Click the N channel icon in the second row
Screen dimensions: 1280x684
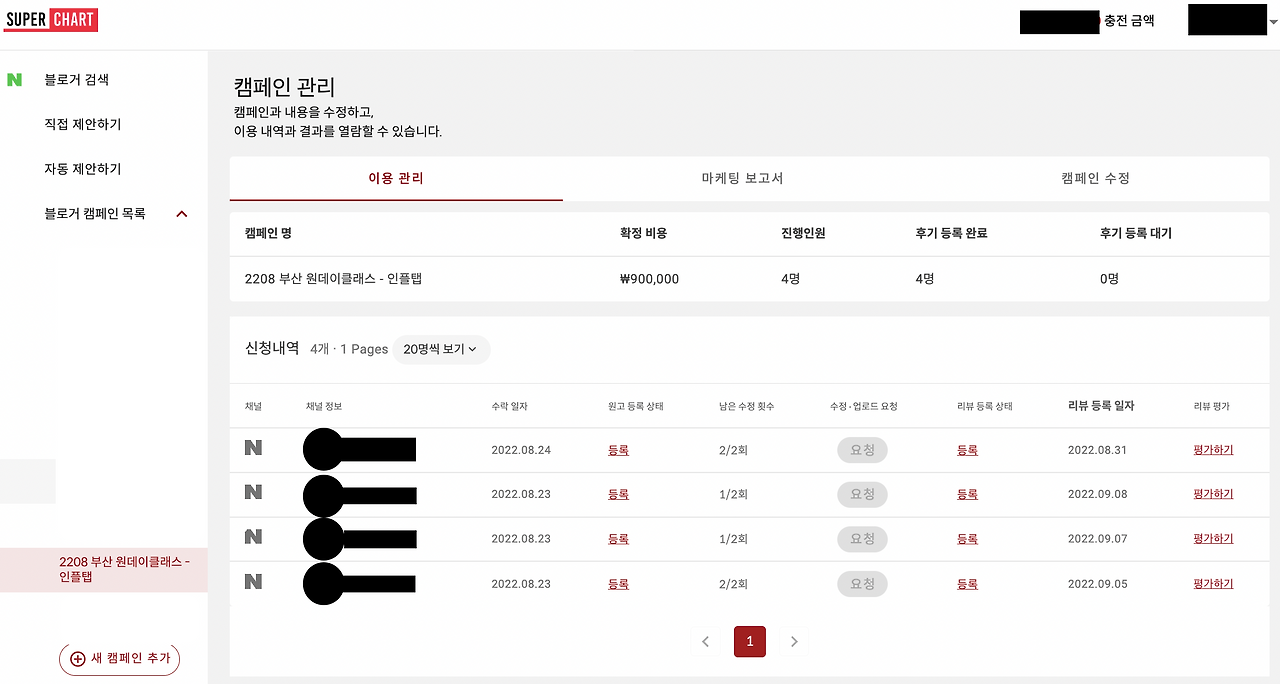pos(253,494)
